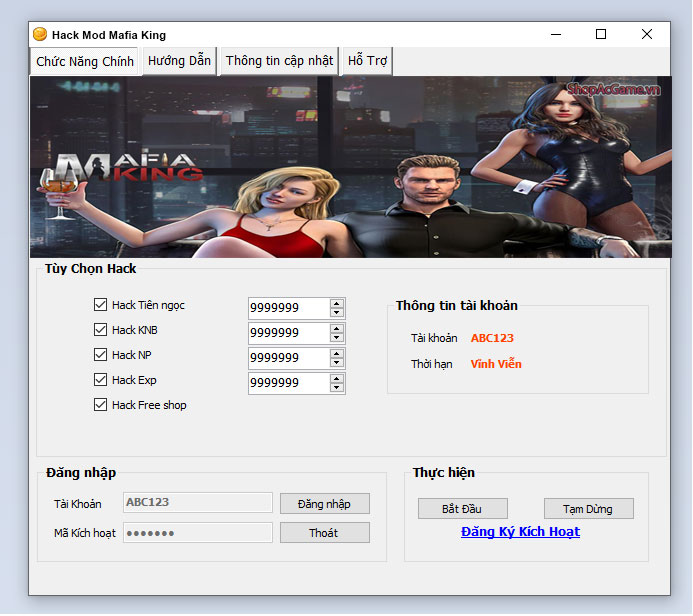Maximize the Hack Mod Mafia King window
This screenshot has height=616, width=693.
[601, 34]
